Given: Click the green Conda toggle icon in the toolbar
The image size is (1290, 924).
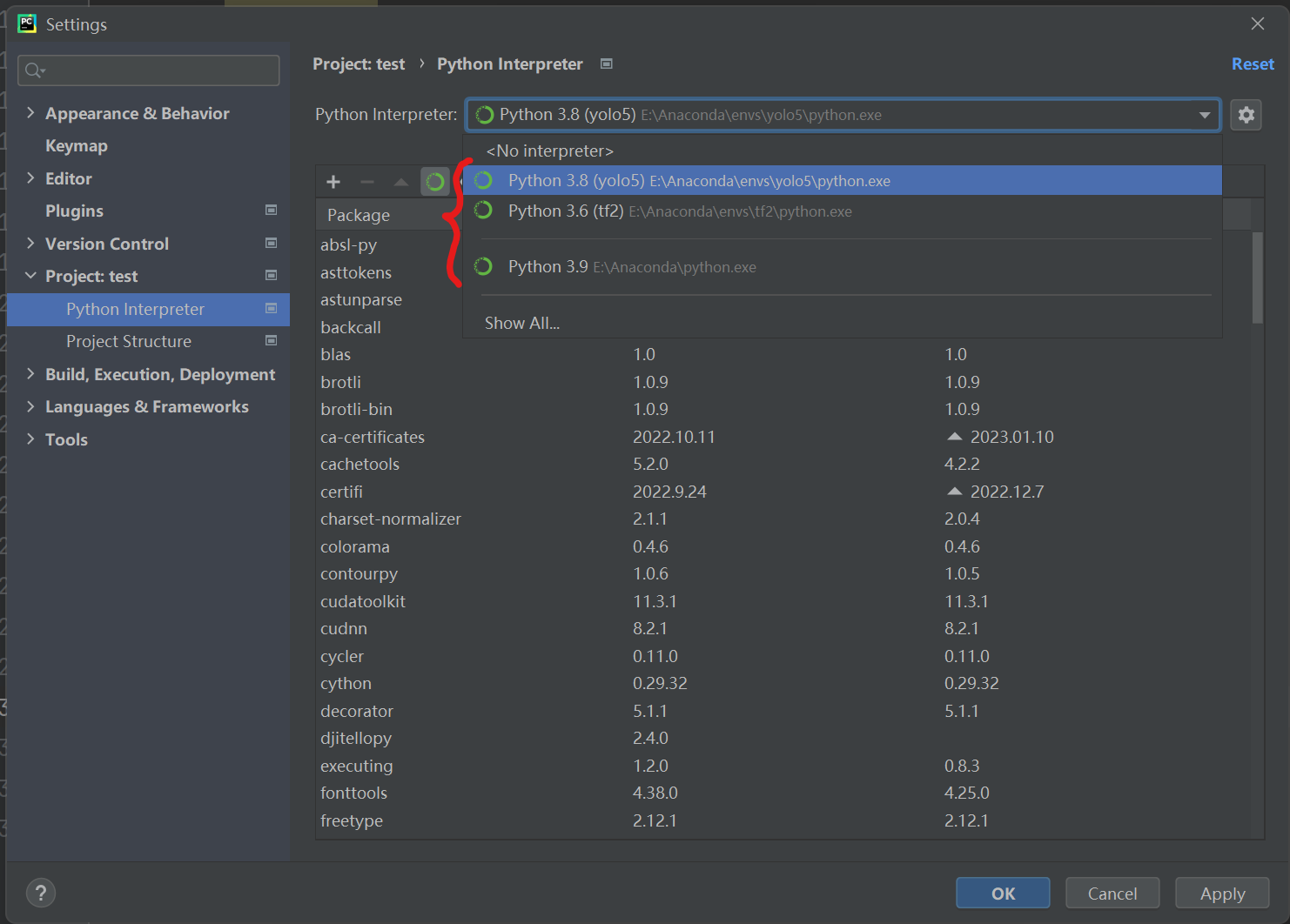Looking at the screenshot, I should (x=434, y=182).
